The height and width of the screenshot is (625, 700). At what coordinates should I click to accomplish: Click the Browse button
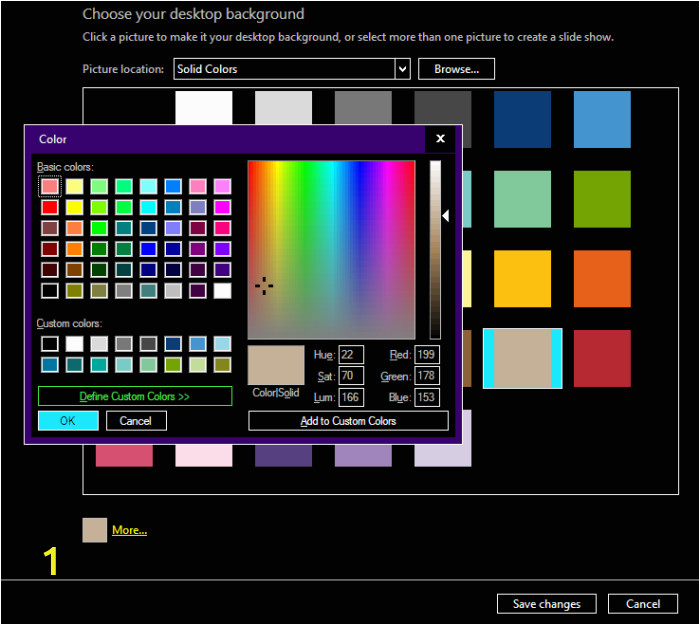[456, 69]
